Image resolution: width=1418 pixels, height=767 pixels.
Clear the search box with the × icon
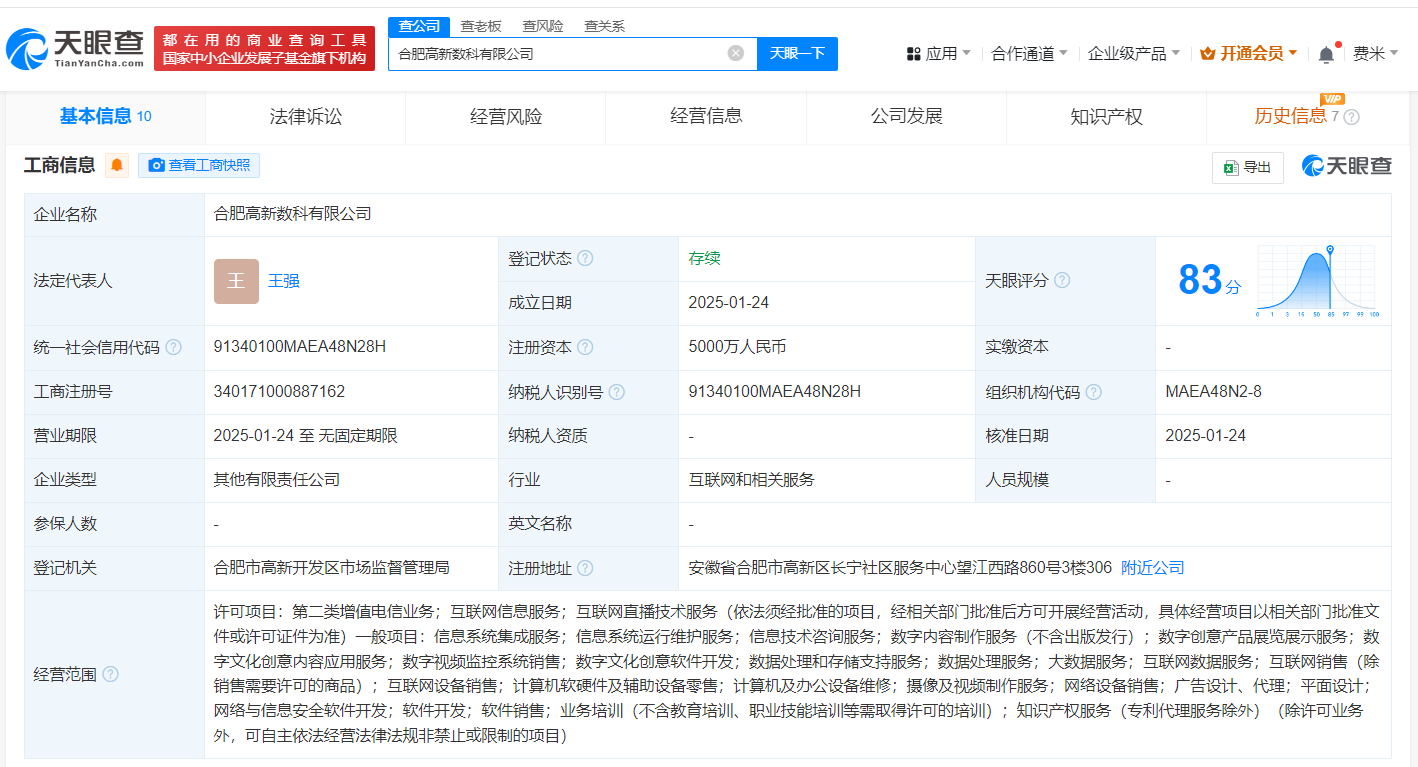click(x=733, y=53)
